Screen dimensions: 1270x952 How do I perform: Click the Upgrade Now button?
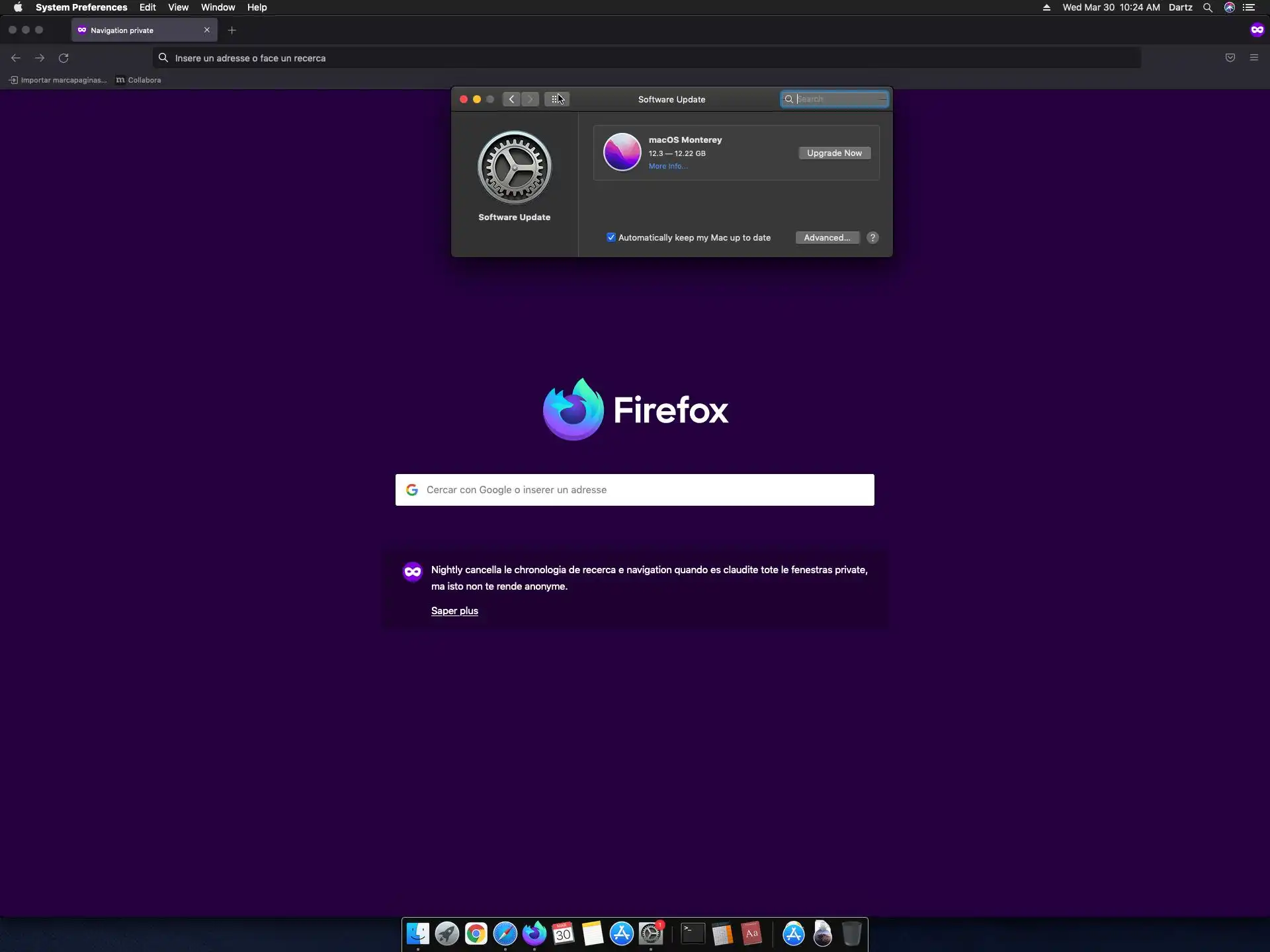834,153
